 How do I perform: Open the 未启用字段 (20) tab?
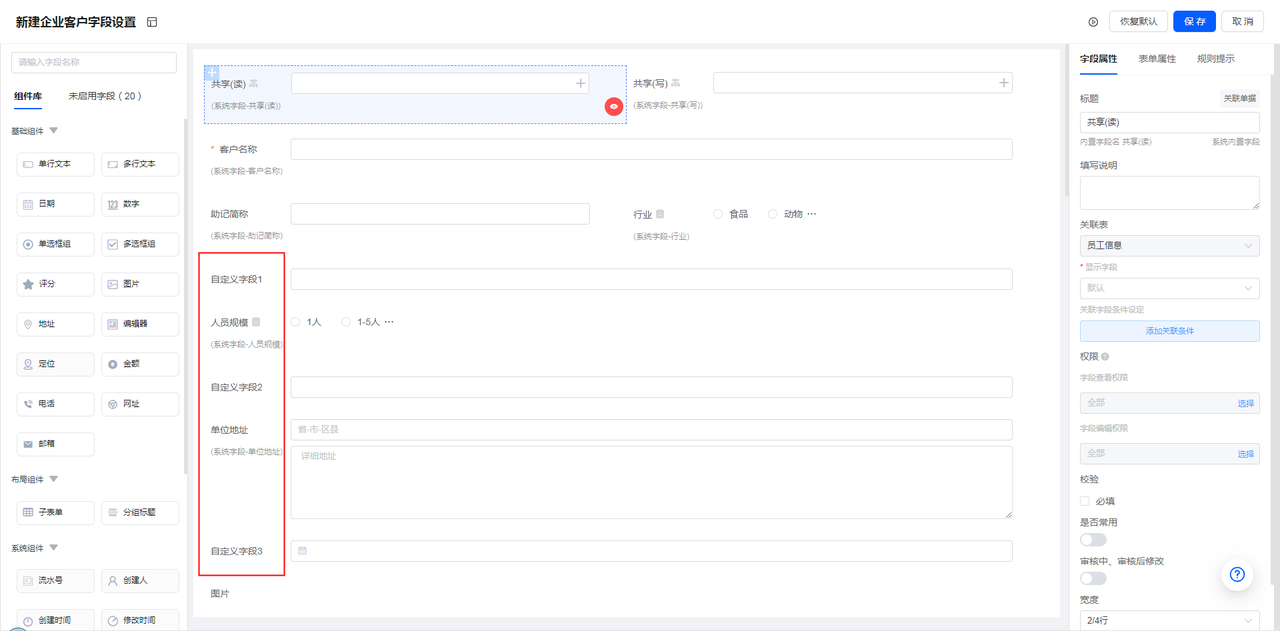coord(104,96)
